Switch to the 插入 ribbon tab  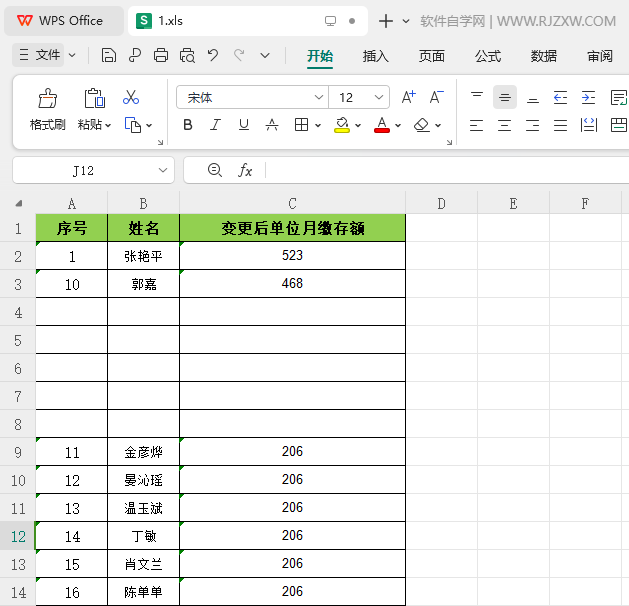click(x=375, y=56)
